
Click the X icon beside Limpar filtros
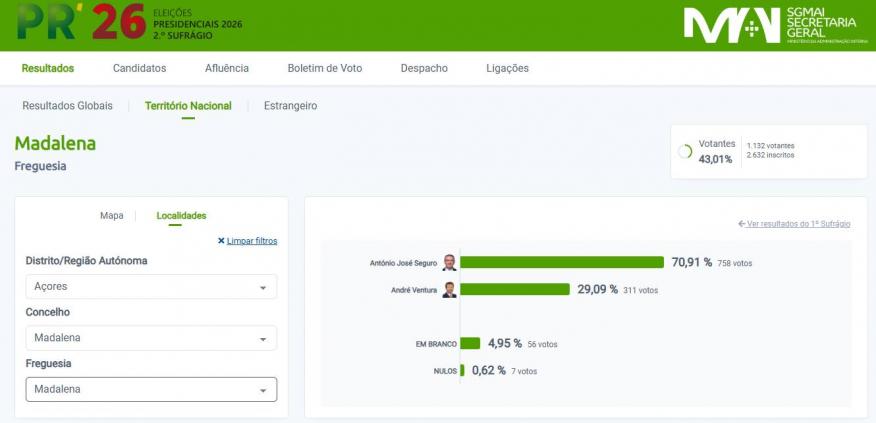click(221, 241)
